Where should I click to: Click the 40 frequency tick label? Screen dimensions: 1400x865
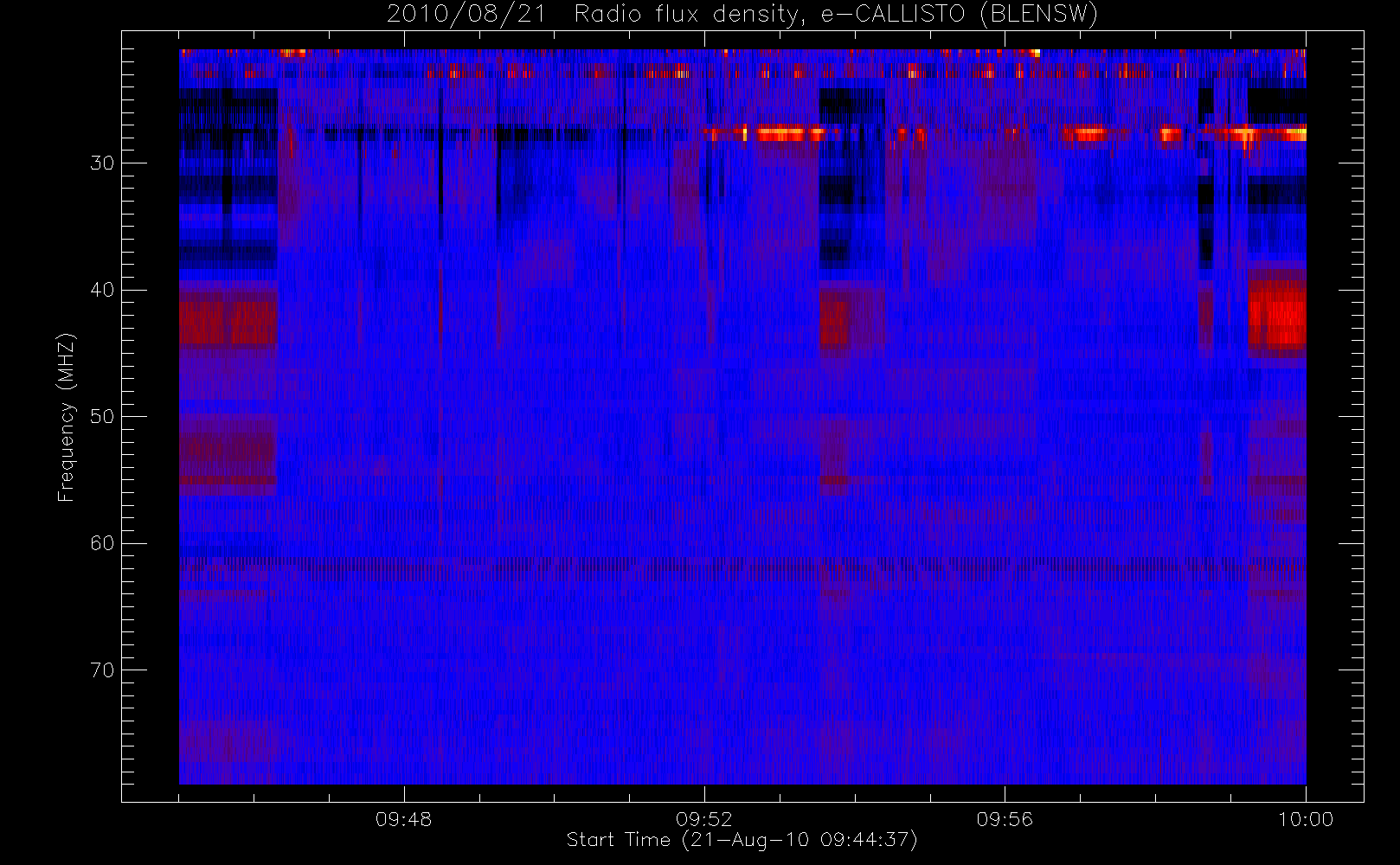coord(102,290)
